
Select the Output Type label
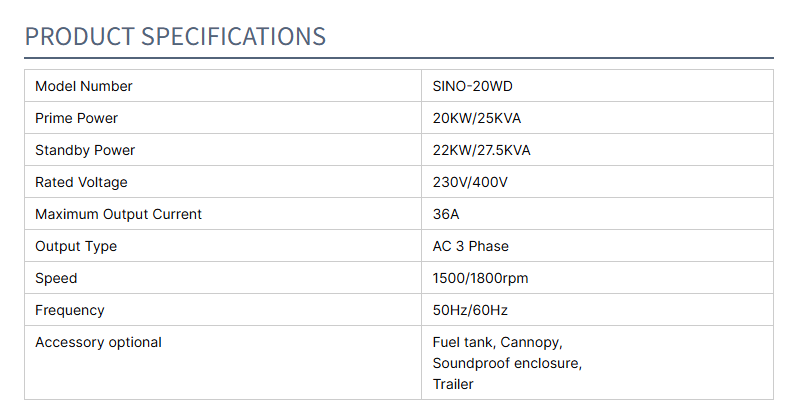point(76,246)
